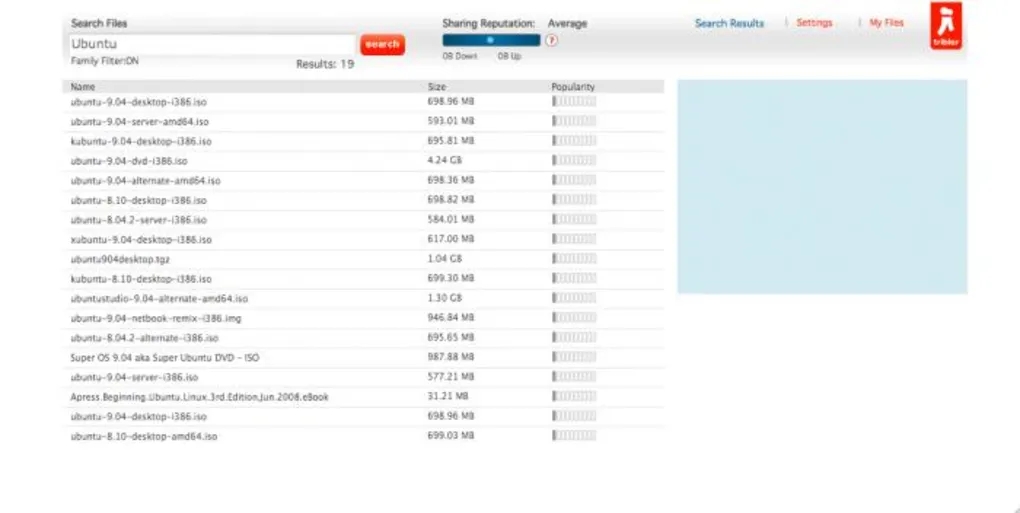Click the red search button

(x=382, y=44)
